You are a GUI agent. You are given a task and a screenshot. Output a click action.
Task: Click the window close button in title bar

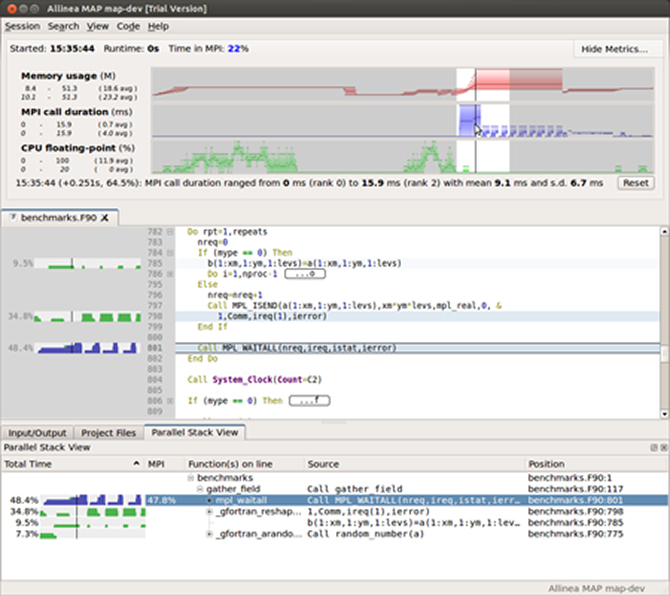click(11, 8)
